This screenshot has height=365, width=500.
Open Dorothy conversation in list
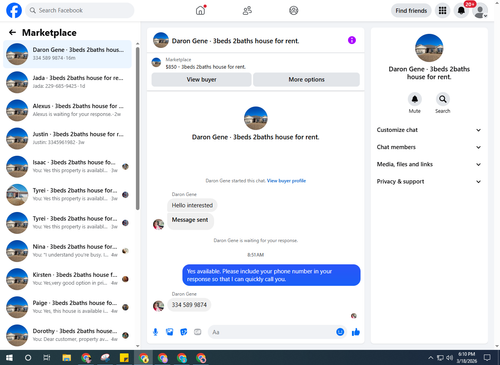pyautogui.click(x=67, y=335)
